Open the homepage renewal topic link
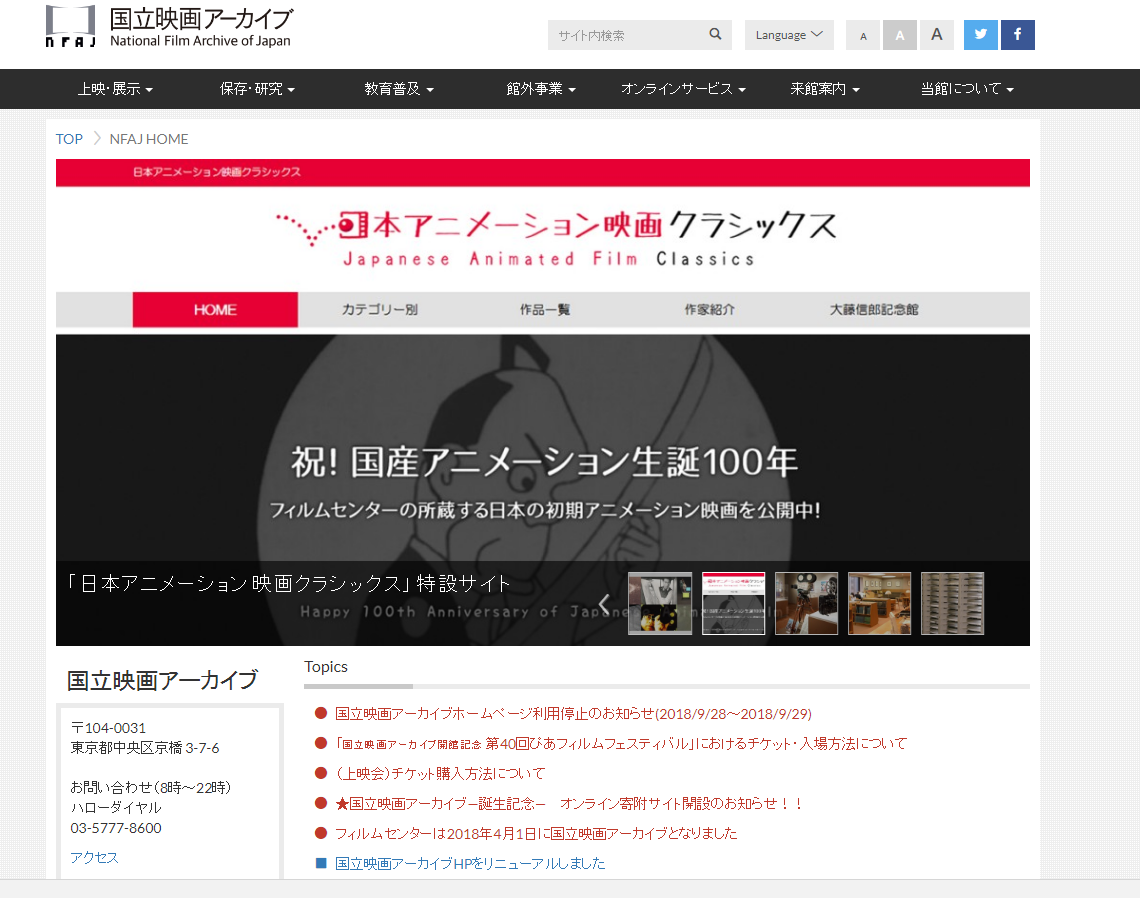 (x=470, y=863)
